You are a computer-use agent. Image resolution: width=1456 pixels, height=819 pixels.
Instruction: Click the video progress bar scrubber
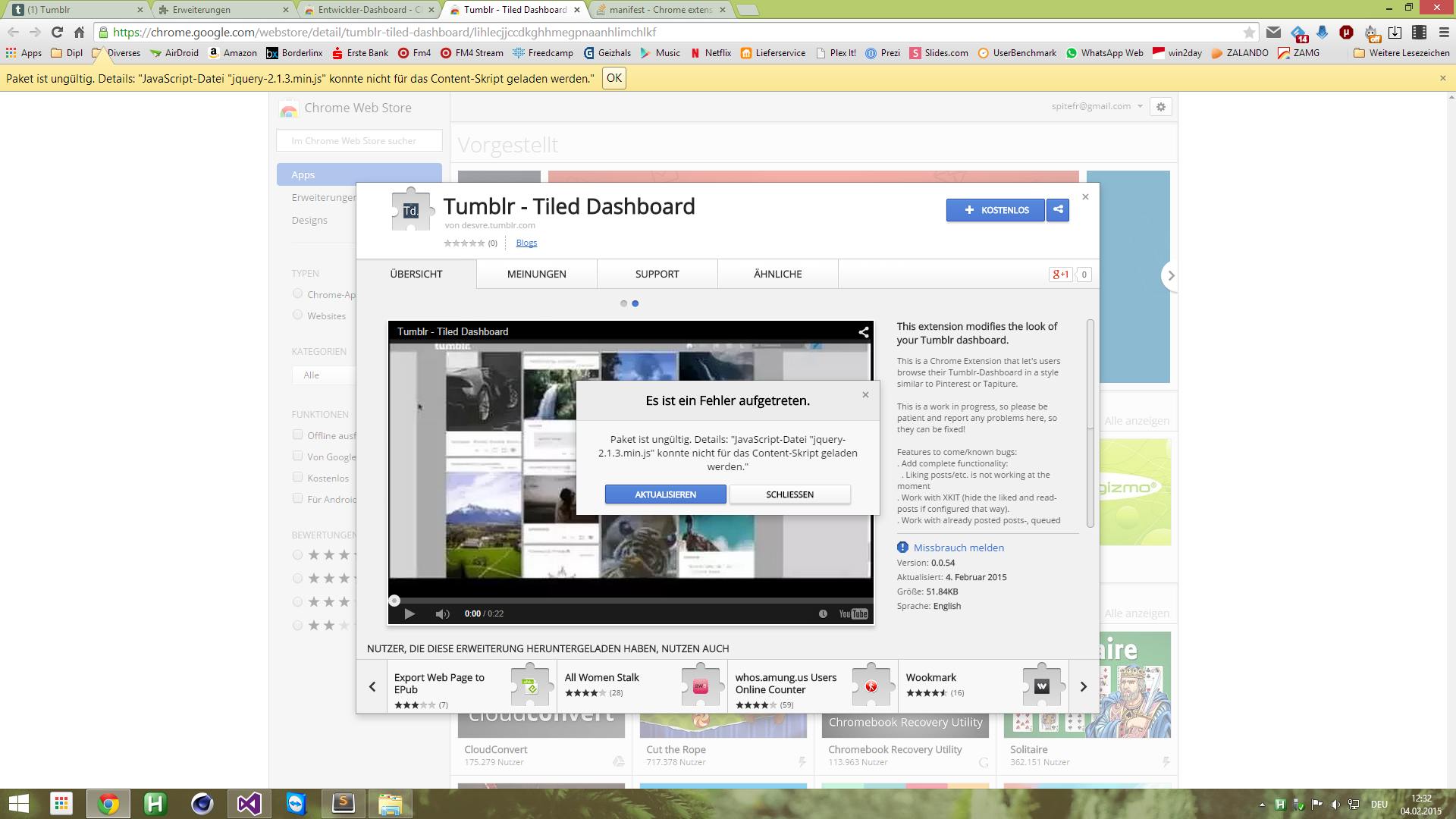pos(394,601)
